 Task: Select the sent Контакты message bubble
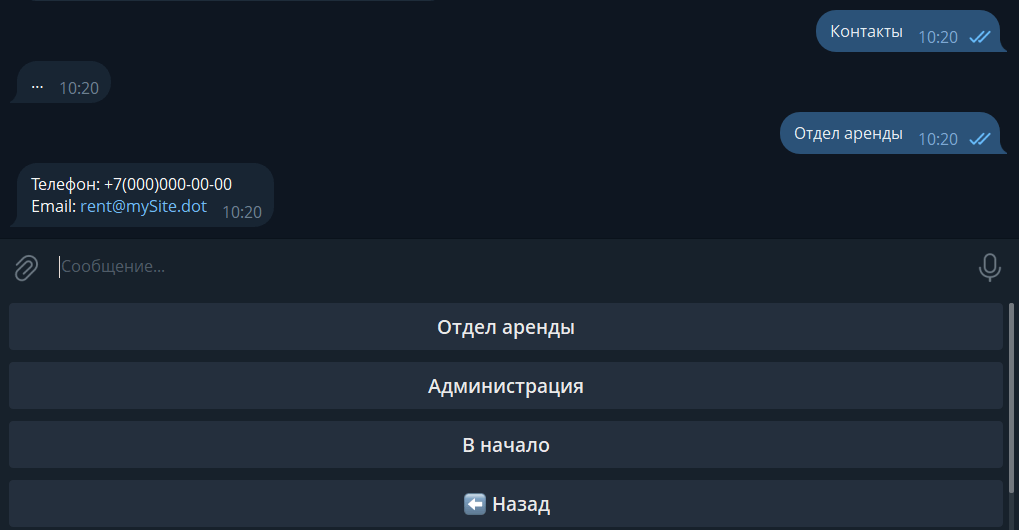pyautogui.click(x=866, y=32)
